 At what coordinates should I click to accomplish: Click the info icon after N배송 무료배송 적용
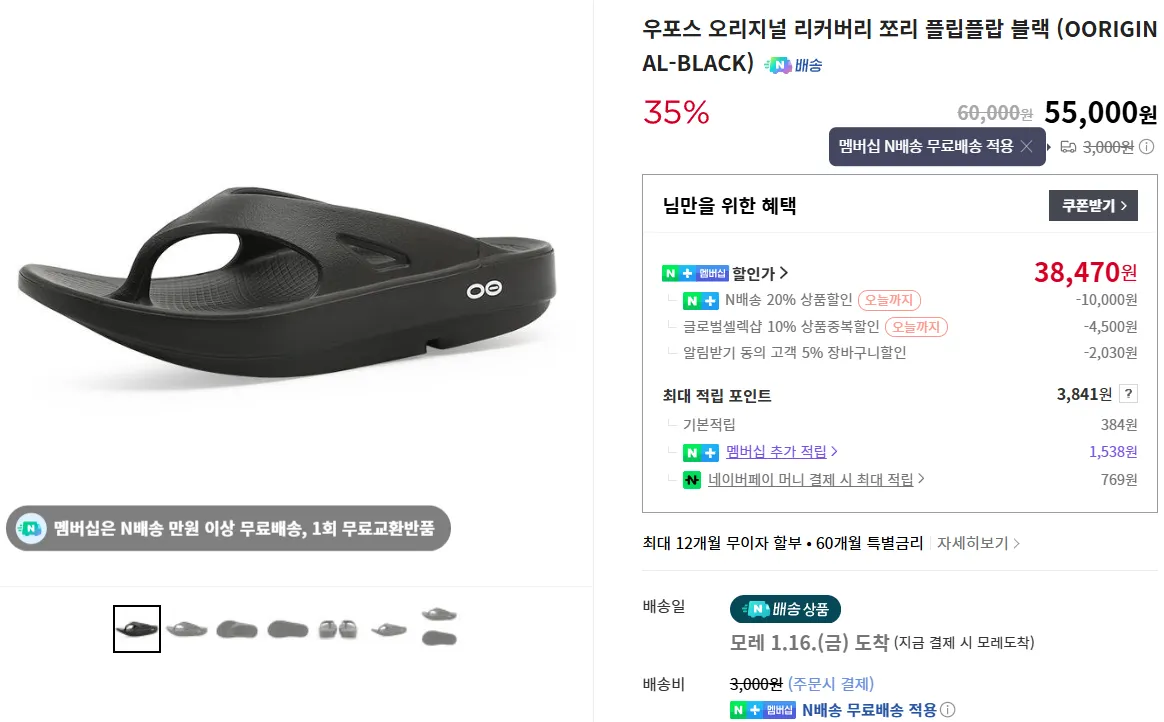tap(948, 710)
